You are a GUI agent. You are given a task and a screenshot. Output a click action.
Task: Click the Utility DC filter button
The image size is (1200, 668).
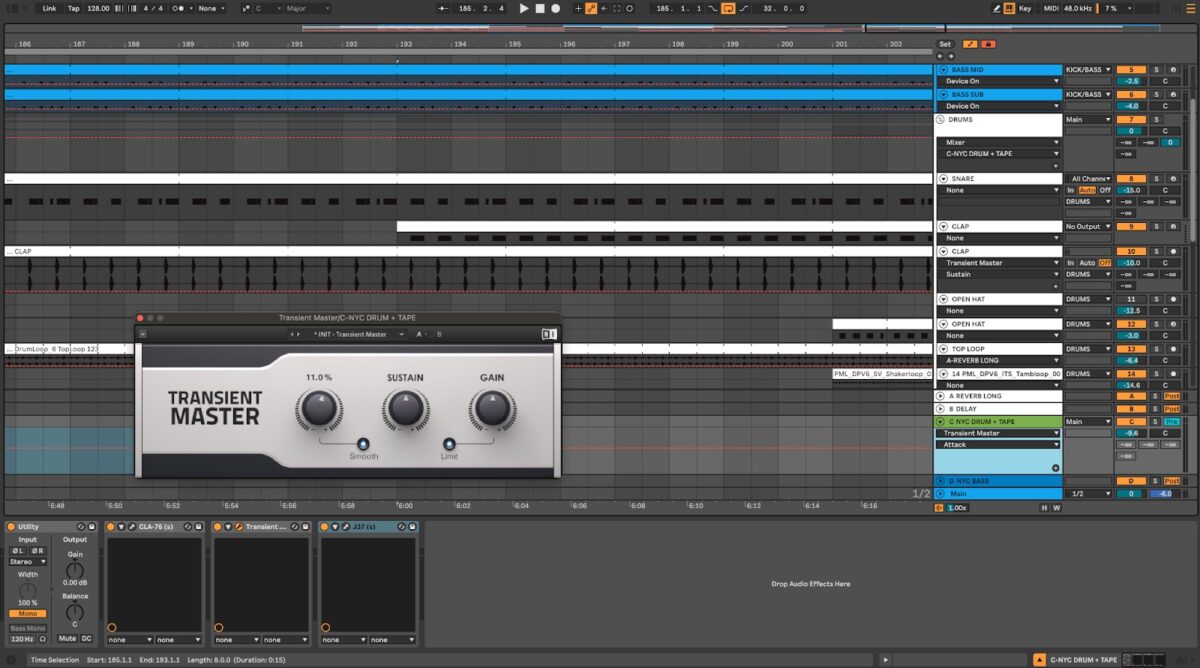[x=87, y=638]
